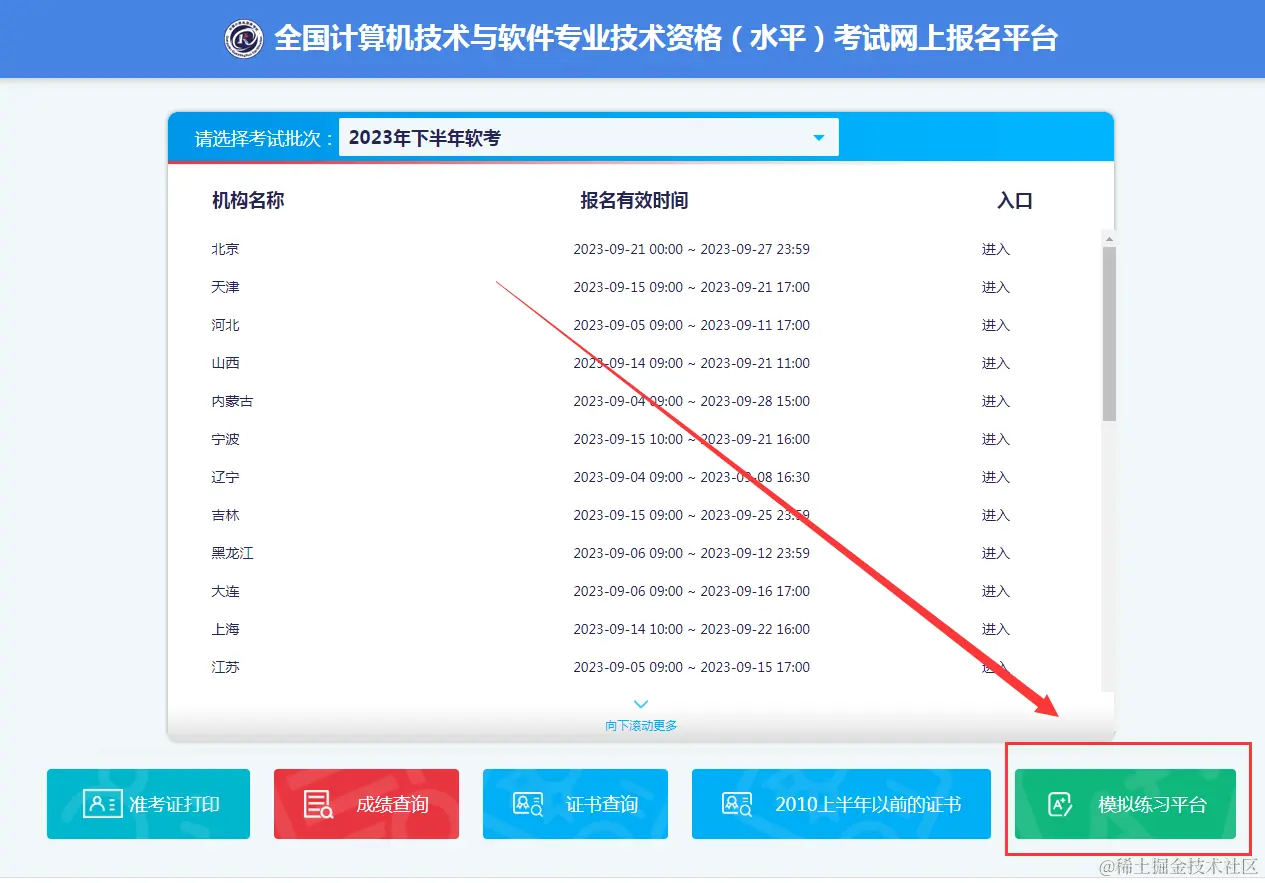Select the 内蒙古 institution name
This screenshot has height=883, width=1265.
tap(232, 401)
